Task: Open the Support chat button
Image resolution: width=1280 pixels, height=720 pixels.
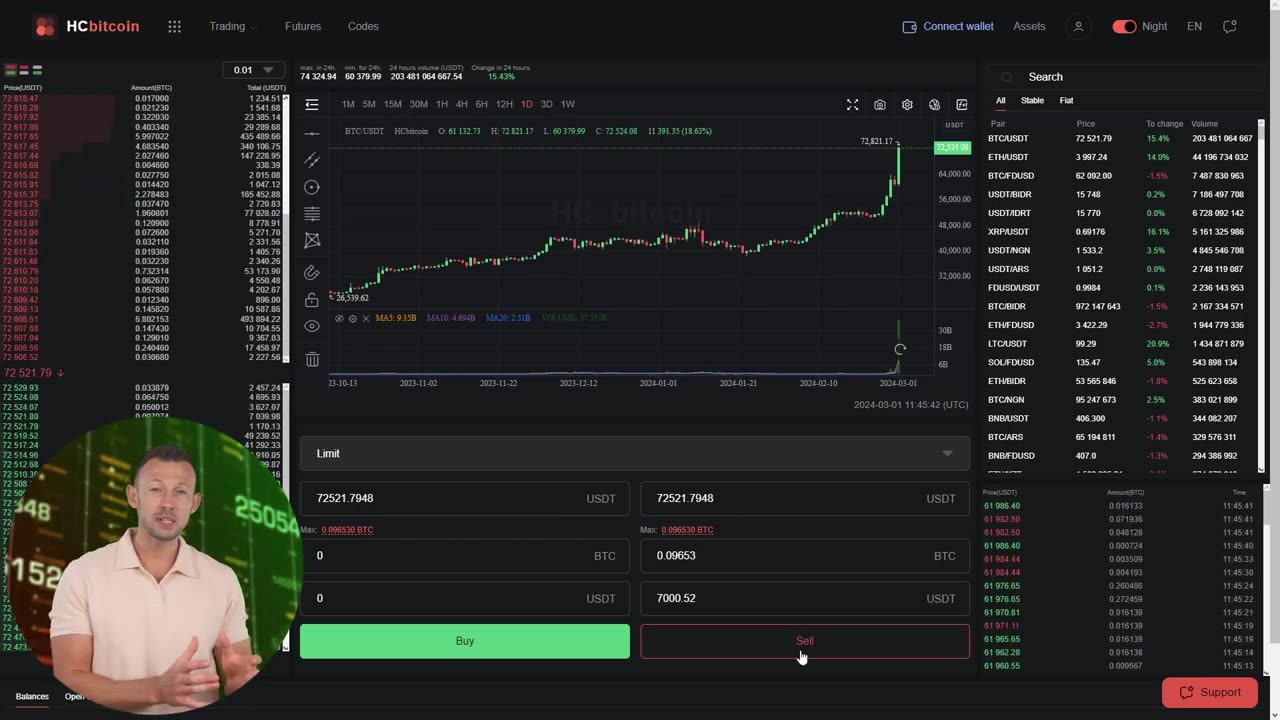Action: tap(1210, 692)
